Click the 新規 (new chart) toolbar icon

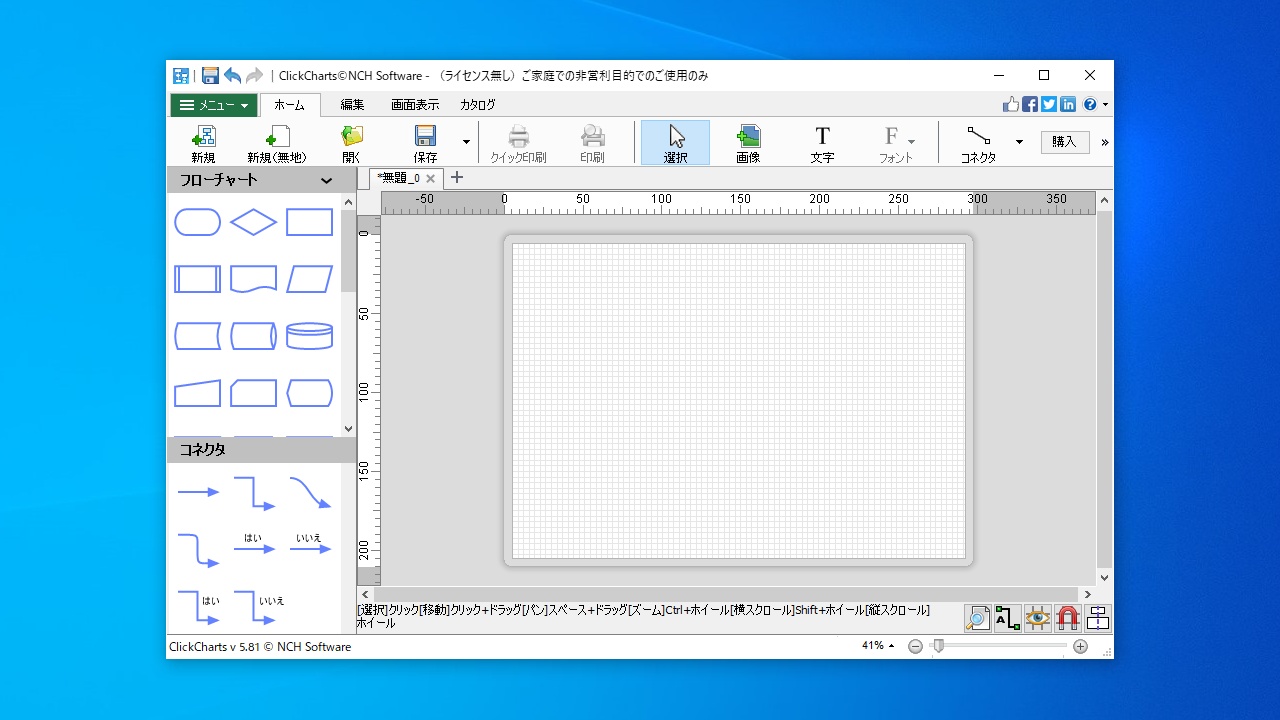click(x=203, y=143)
